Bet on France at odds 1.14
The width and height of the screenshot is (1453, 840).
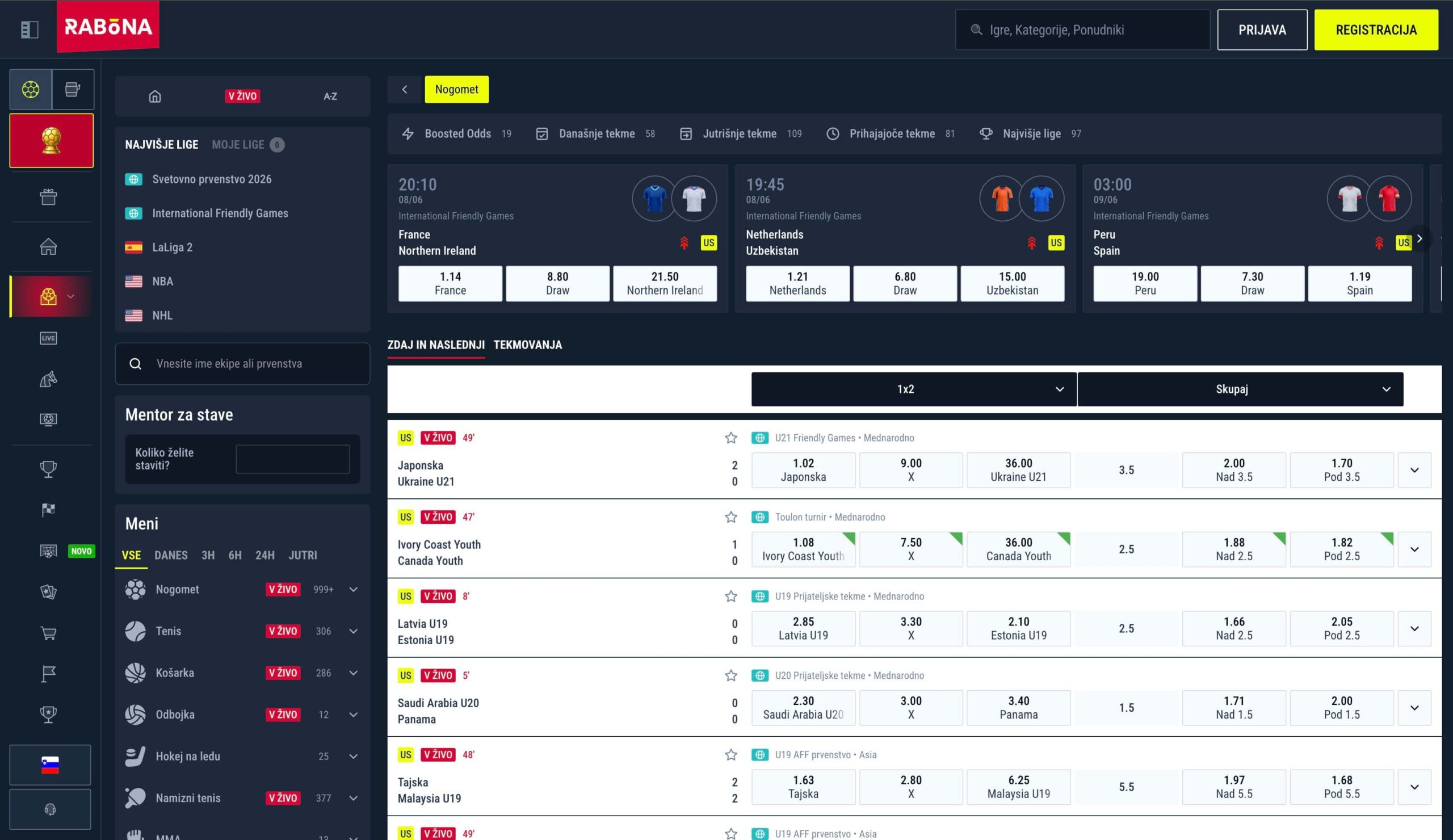click(x=450, y=284)
